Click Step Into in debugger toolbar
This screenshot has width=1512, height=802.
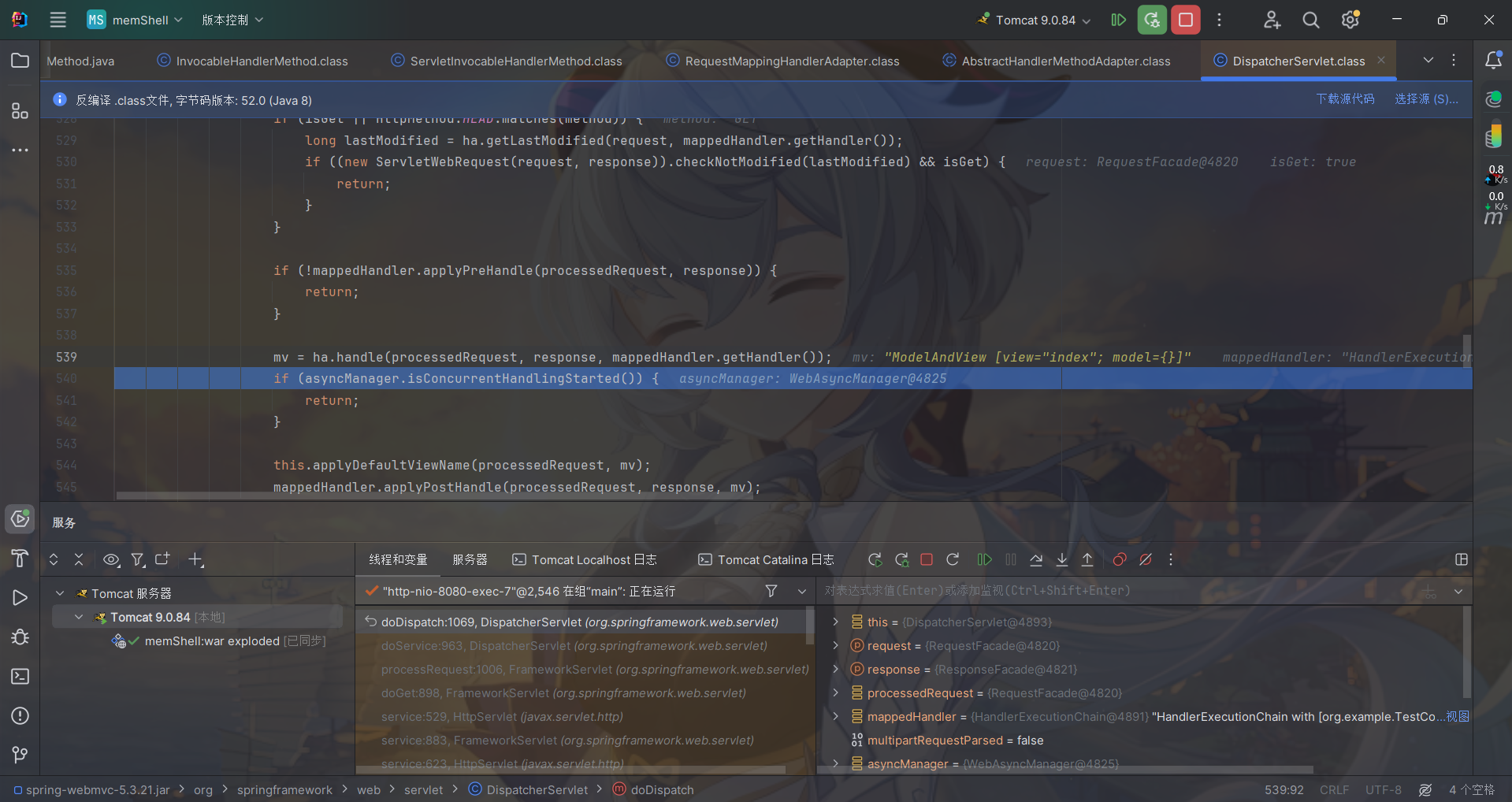pos(1062,559)
